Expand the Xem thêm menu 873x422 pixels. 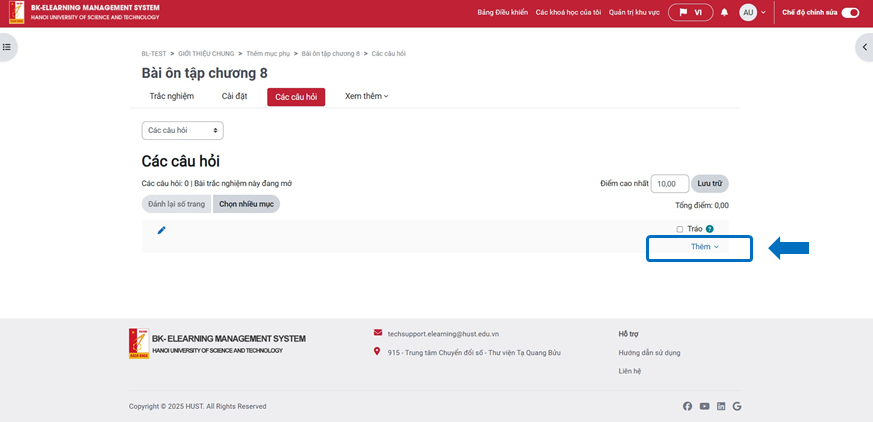point(367,96)
